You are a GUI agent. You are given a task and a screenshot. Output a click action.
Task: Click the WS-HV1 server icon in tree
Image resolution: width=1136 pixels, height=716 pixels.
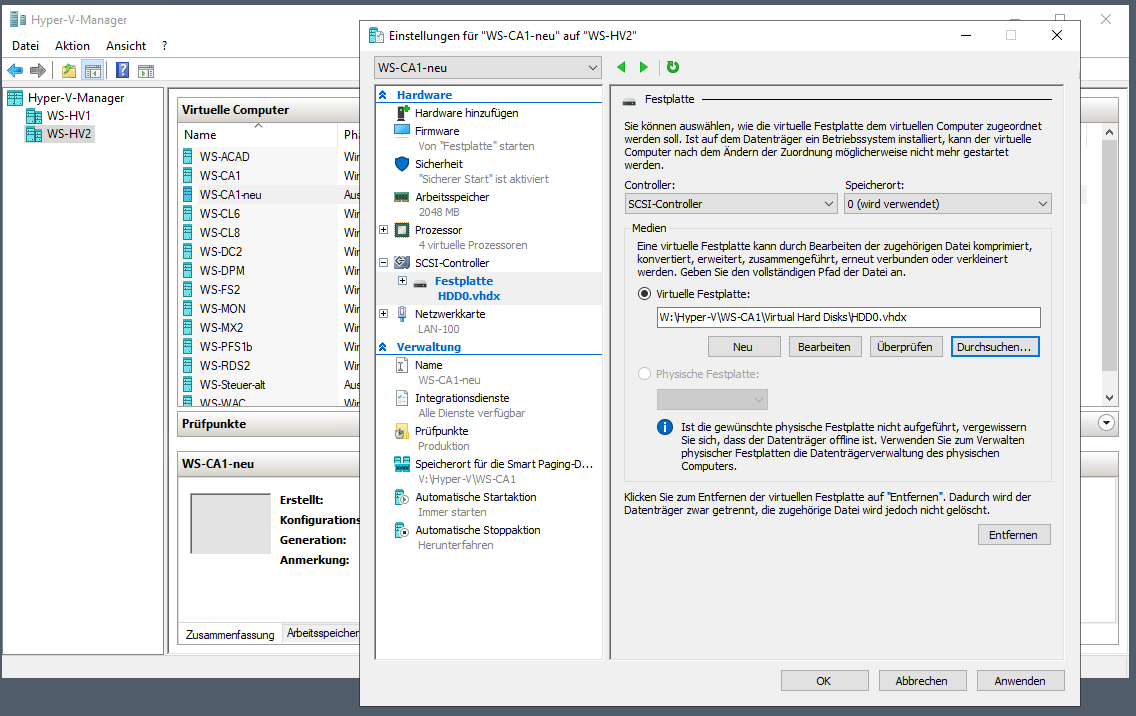click(x=33, y=116)
